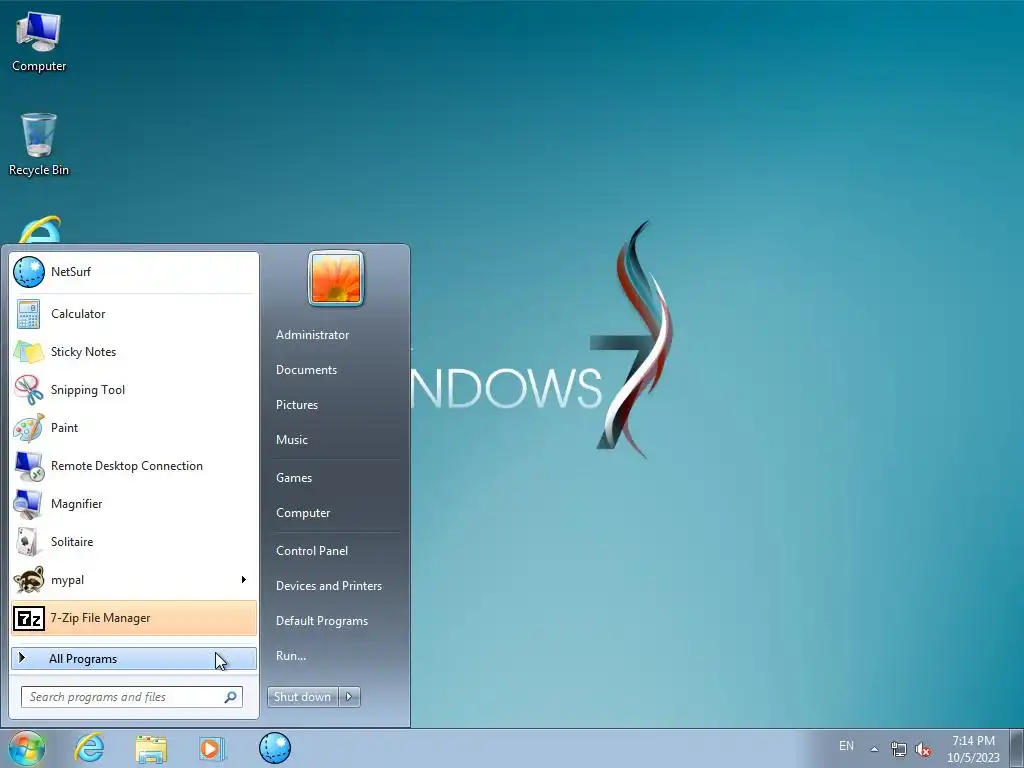Open Sticky Notes icon
This screenshot has width=1024, height=768.
point(29,352)
